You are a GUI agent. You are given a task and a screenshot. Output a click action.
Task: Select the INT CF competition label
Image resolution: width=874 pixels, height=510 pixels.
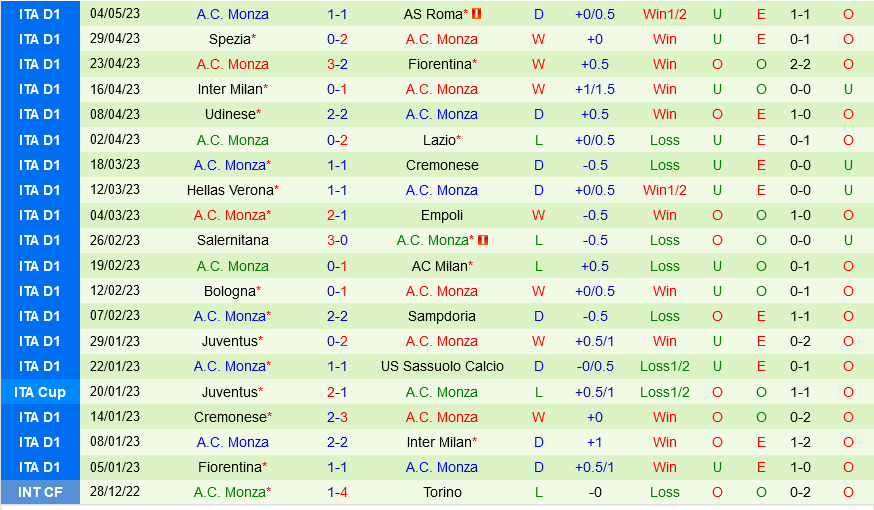pos(40,492)
